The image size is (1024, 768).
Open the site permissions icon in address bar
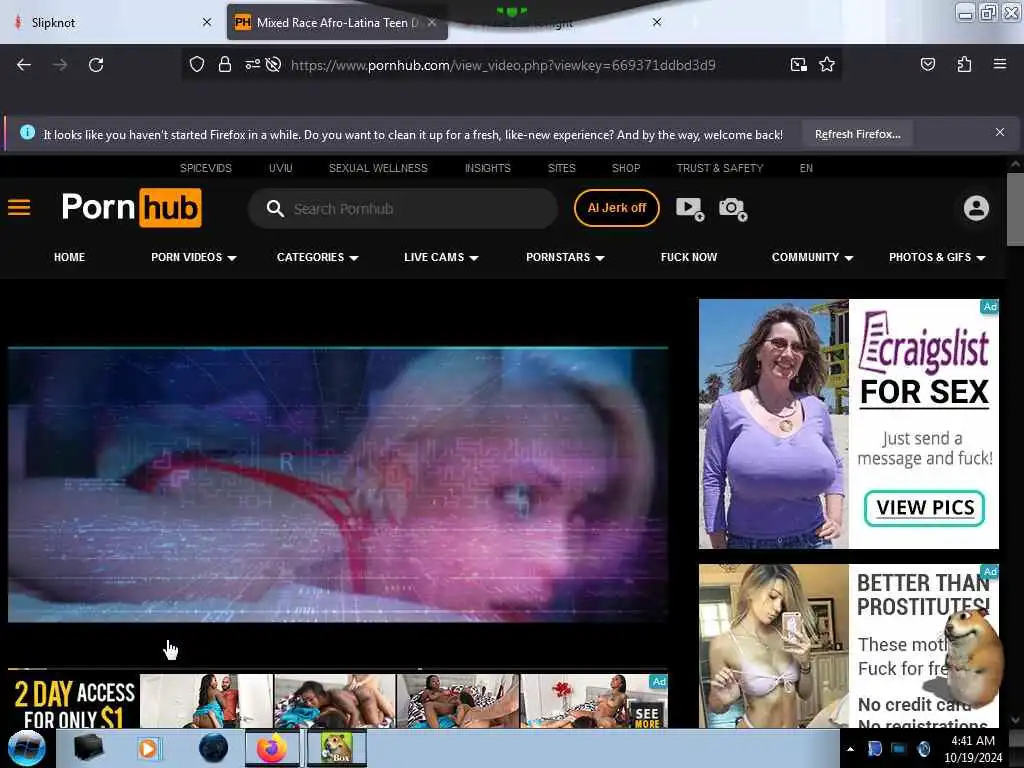[x=252, y=64]
